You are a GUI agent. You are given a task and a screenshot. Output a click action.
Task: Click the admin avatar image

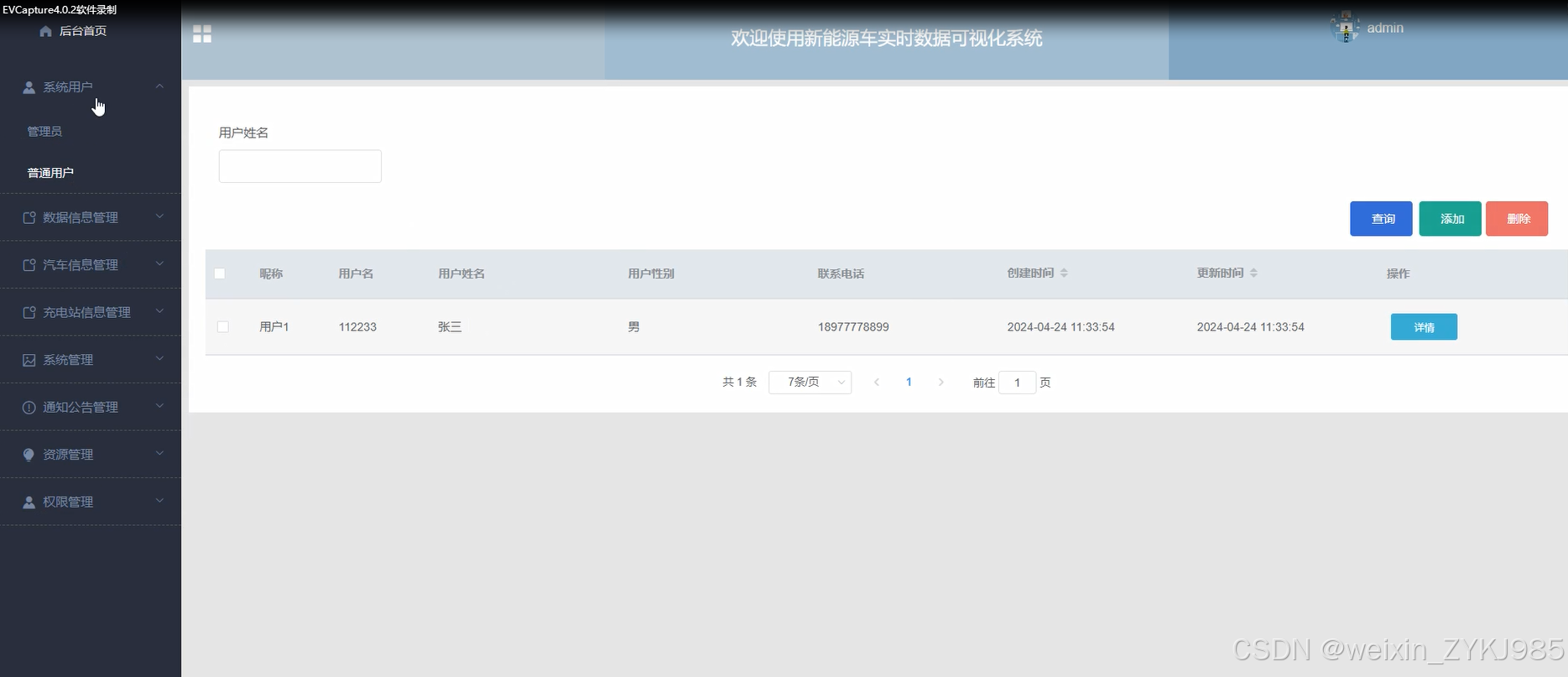point(1346,27)
